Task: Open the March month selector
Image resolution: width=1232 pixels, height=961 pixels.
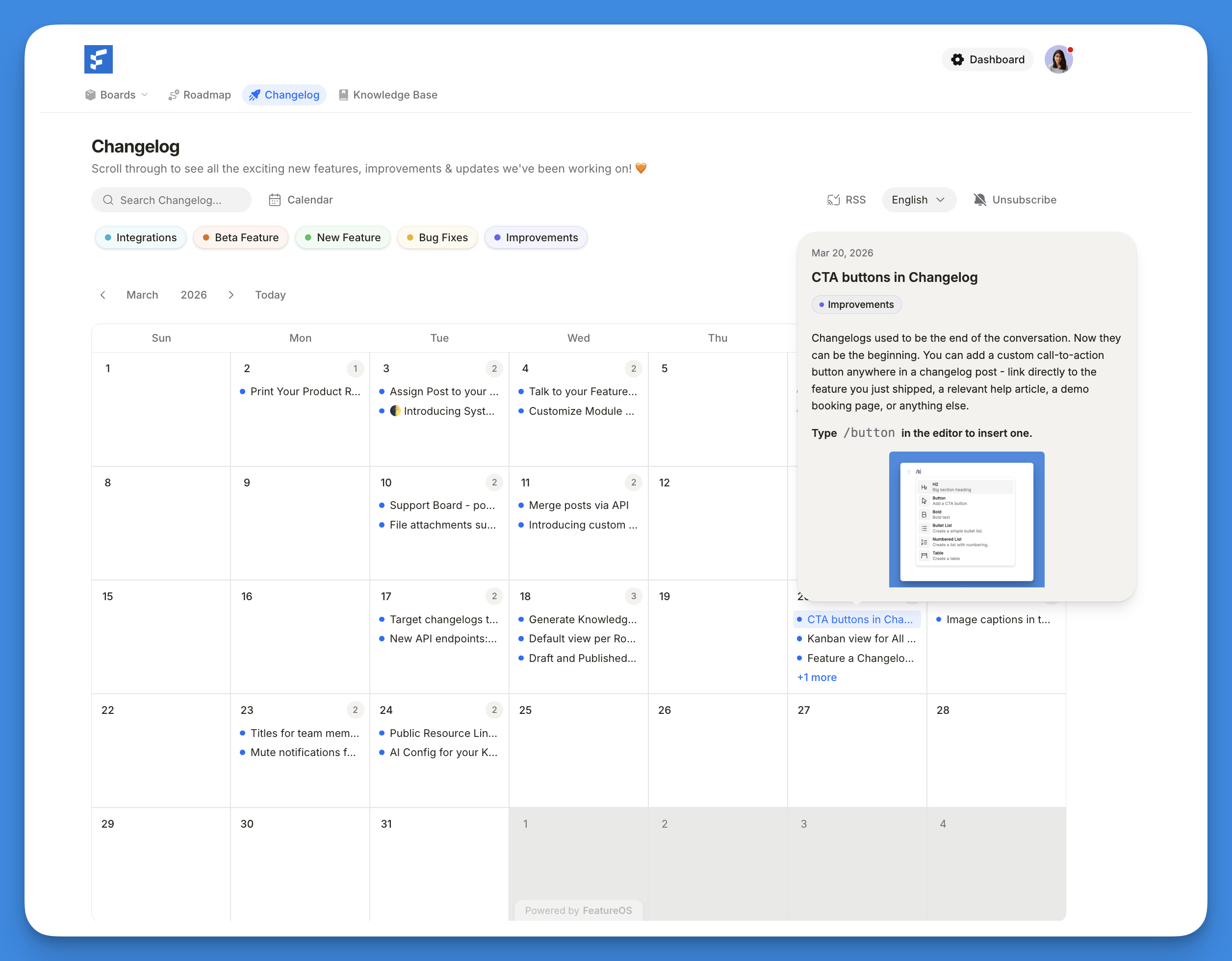Action: [142, 295]
